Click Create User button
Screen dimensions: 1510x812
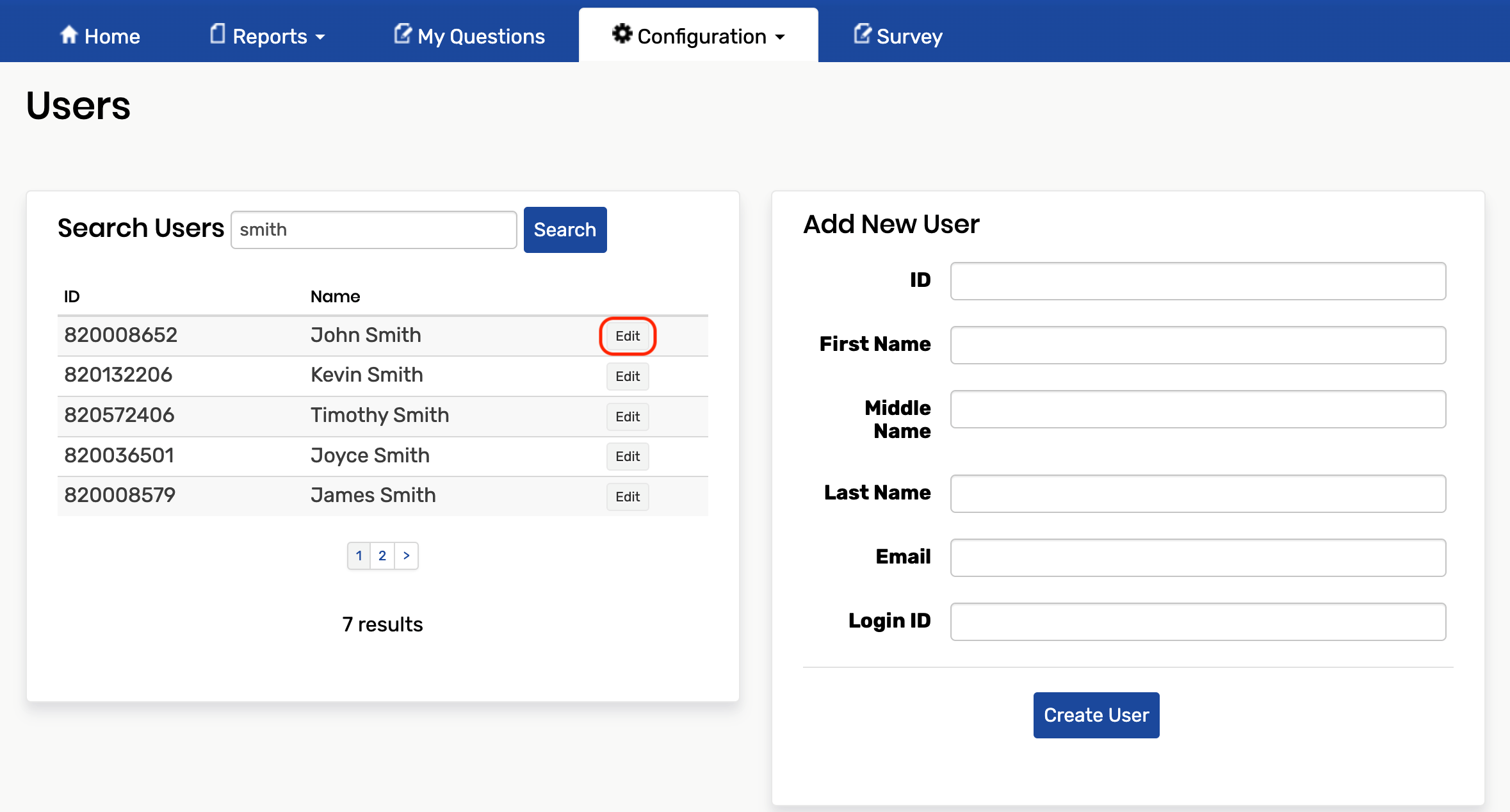coord(1096,715)
